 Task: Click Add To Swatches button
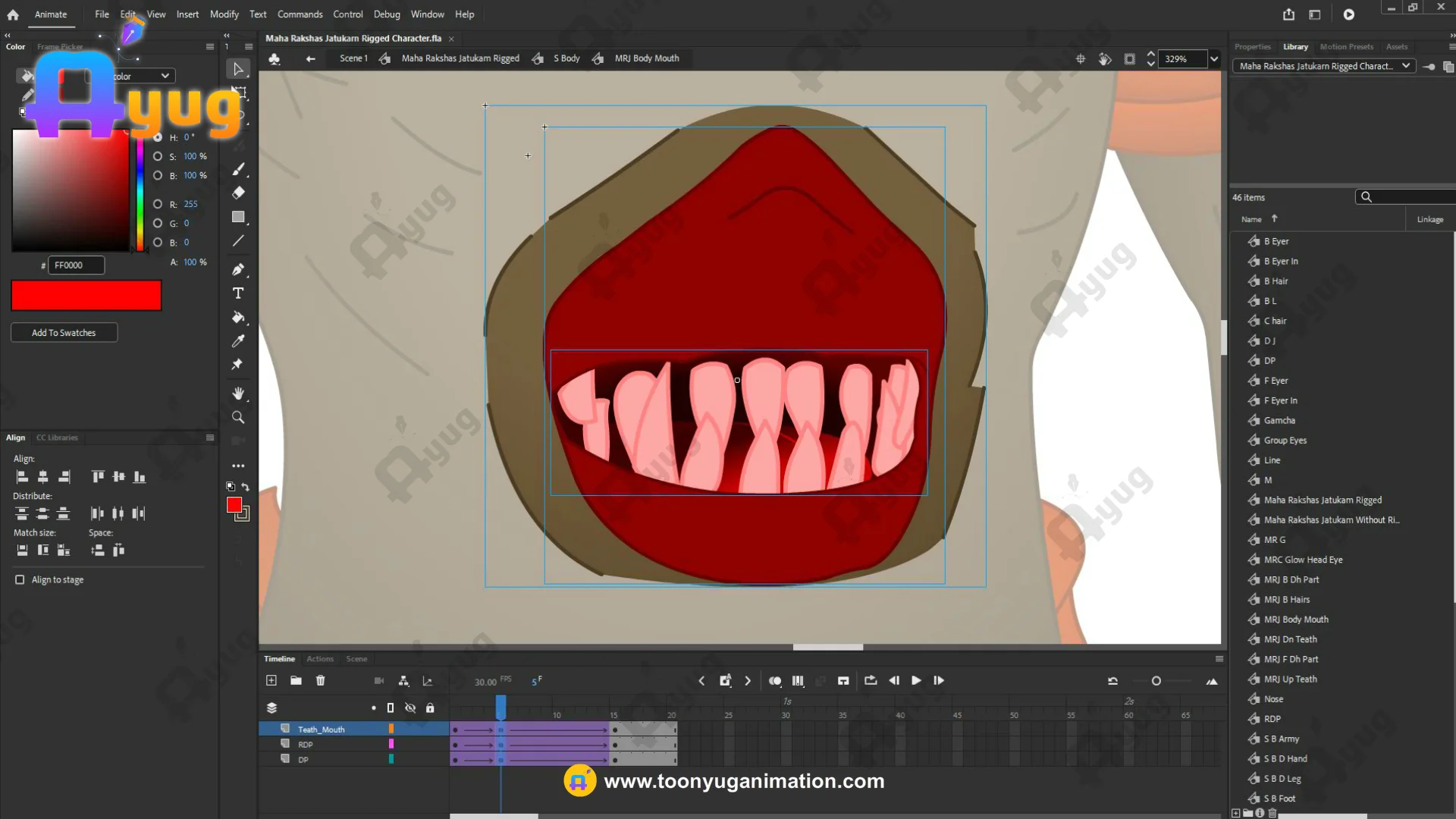(x=64, y=333)
